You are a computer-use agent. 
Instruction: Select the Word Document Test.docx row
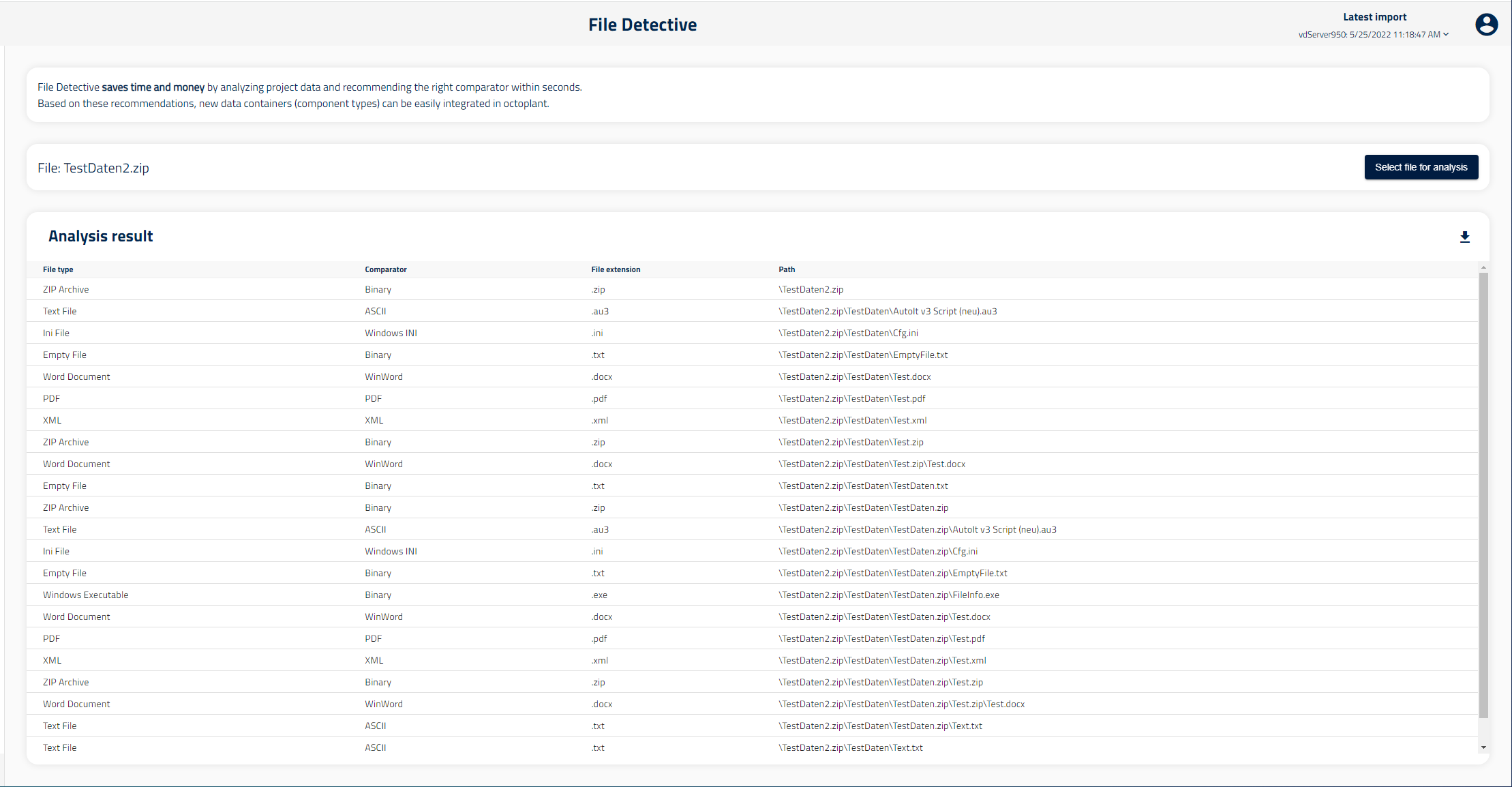[x=409, y=376]
